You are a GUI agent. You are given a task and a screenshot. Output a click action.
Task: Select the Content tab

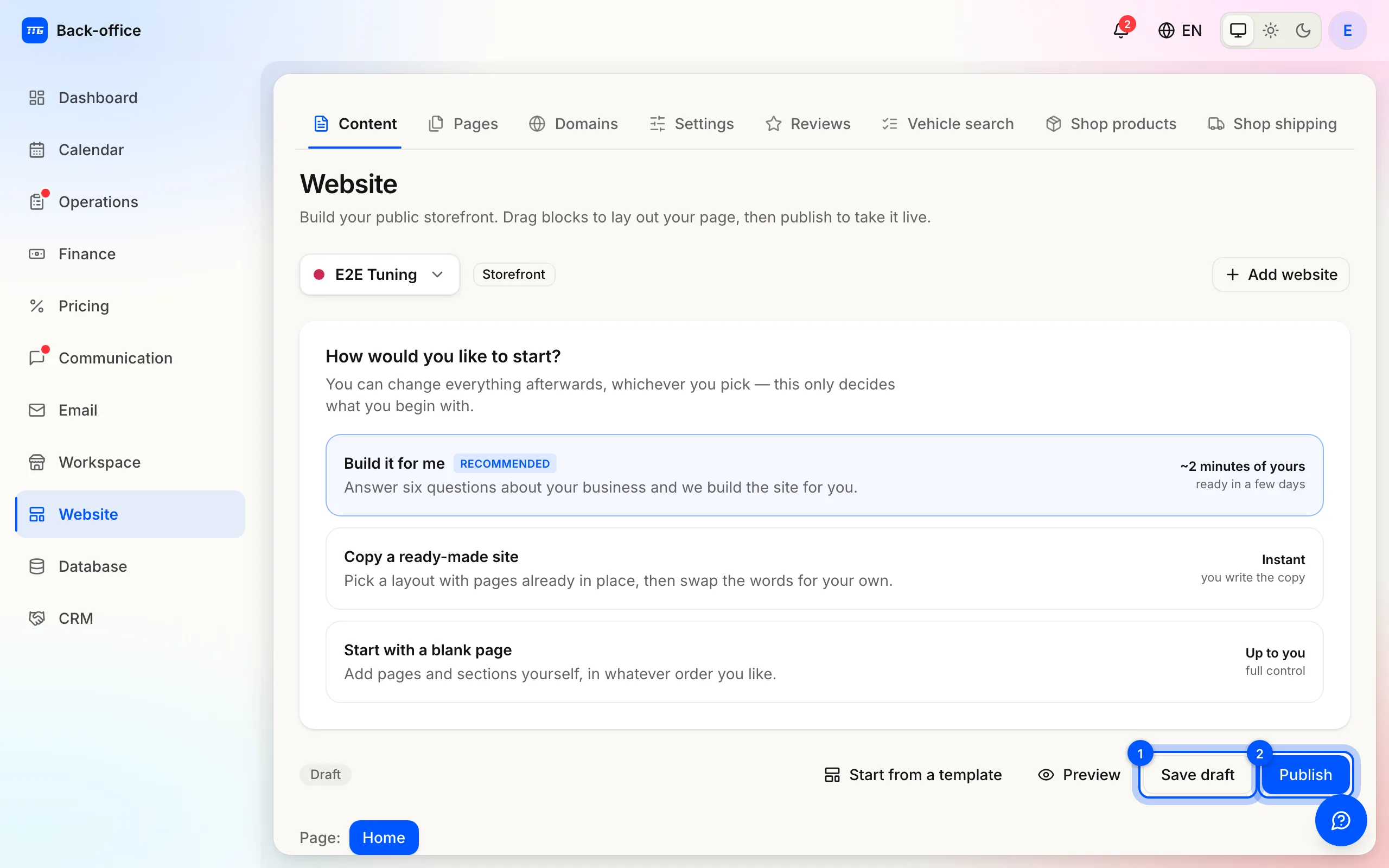point(355,124)
